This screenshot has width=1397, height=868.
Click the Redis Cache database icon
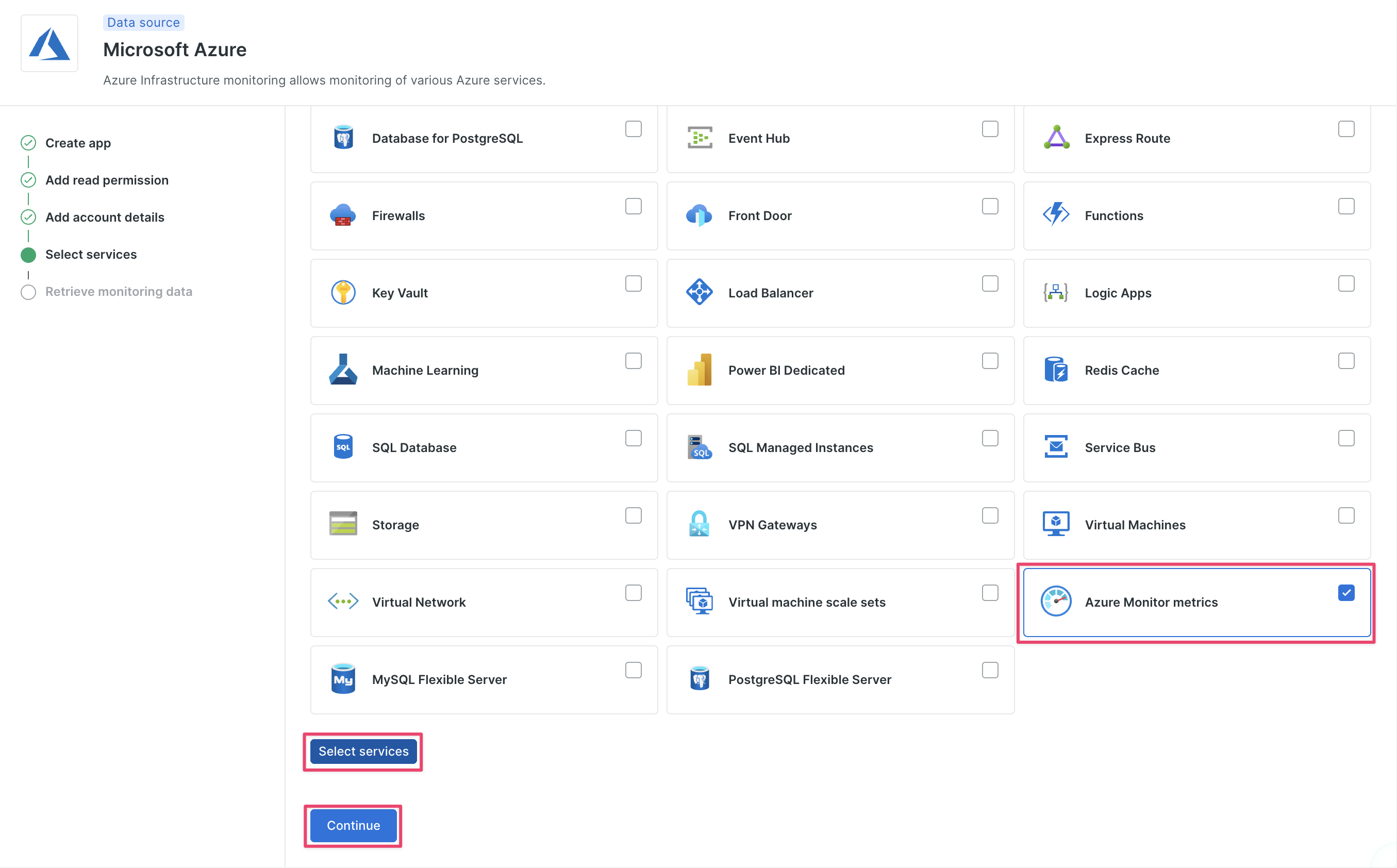click(x=1056, y=370)
